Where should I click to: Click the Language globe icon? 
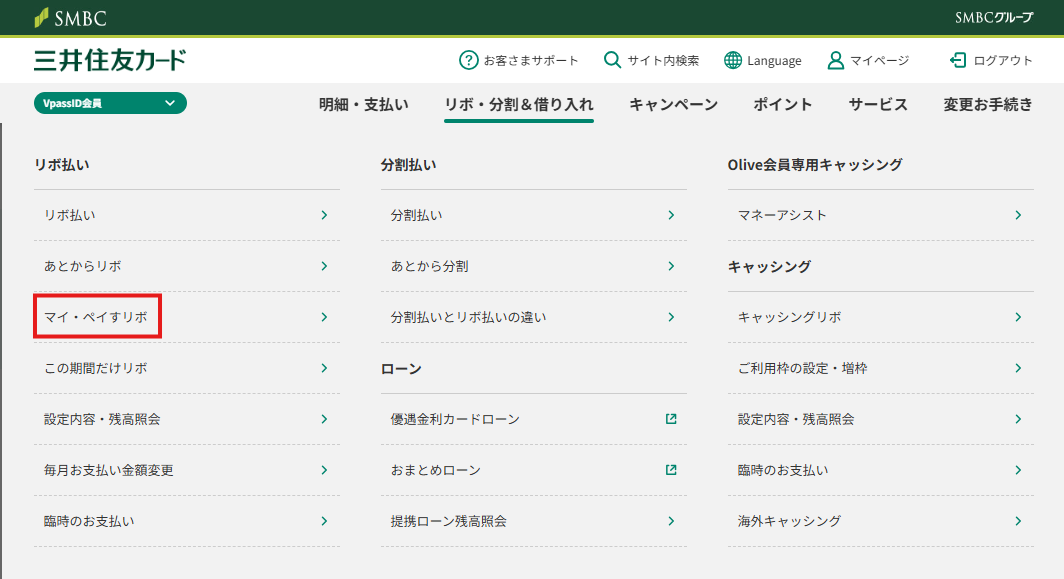[733, 60]
